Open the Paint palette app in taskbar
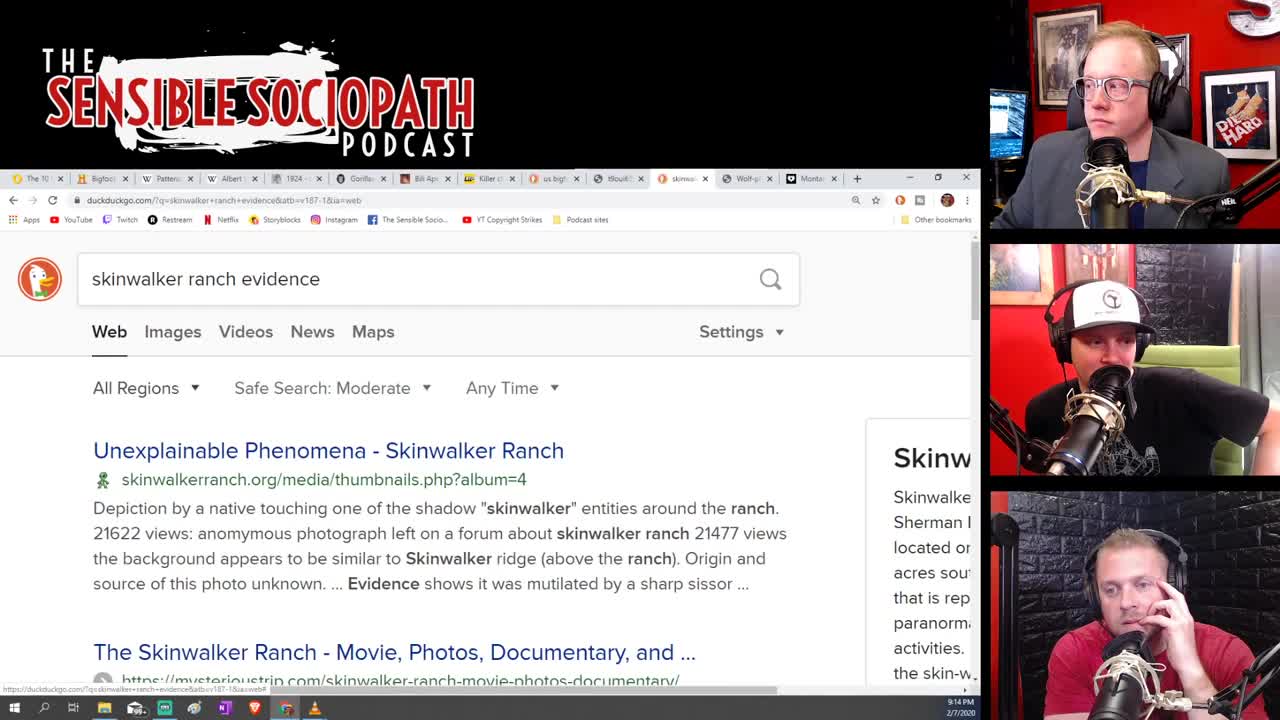The height and width of the screenshot is (720, 1280). (194, 708)
